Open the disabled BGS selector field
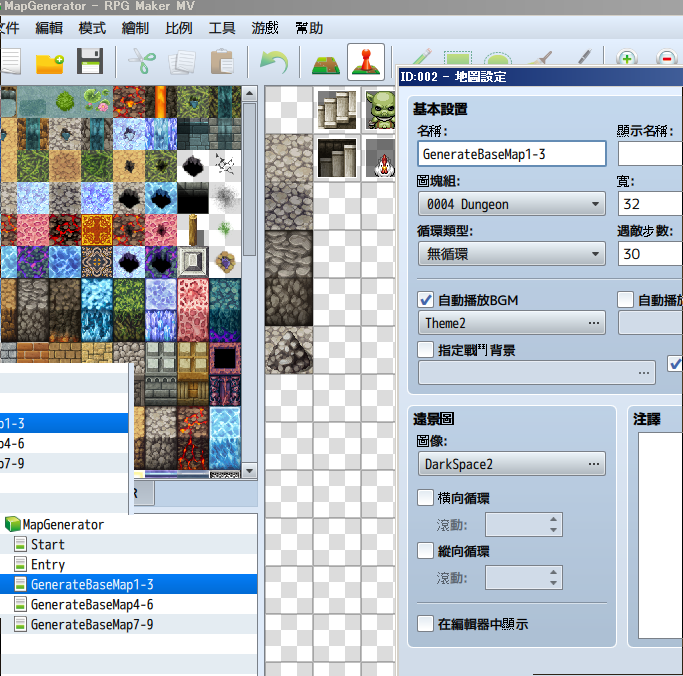The image size is (683, 676). 650,323
